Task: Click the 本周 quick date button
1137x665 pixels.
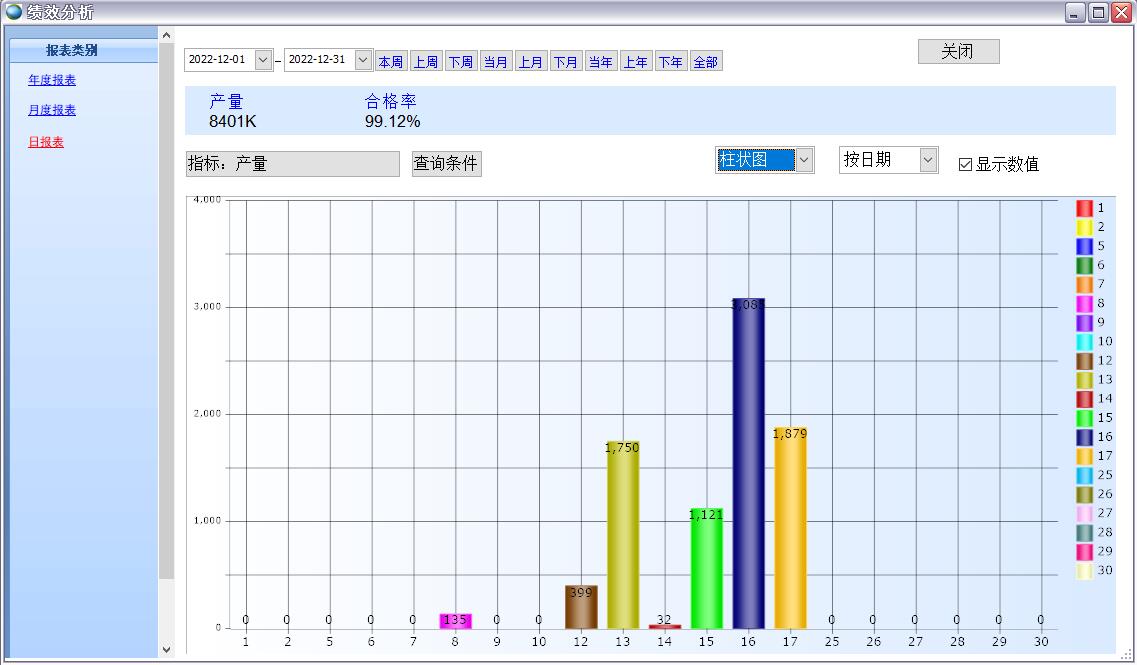Action: [x=390, y=62]
